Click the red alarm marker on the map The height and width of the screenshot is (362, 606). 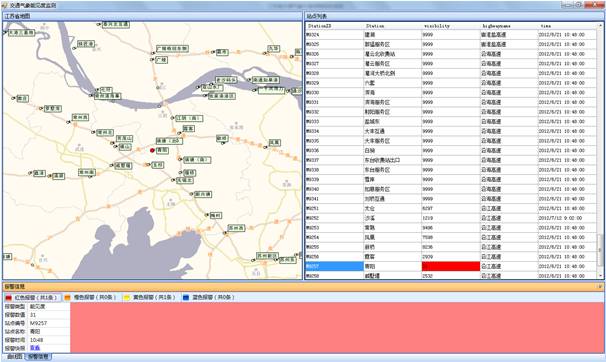click(152, 150)
